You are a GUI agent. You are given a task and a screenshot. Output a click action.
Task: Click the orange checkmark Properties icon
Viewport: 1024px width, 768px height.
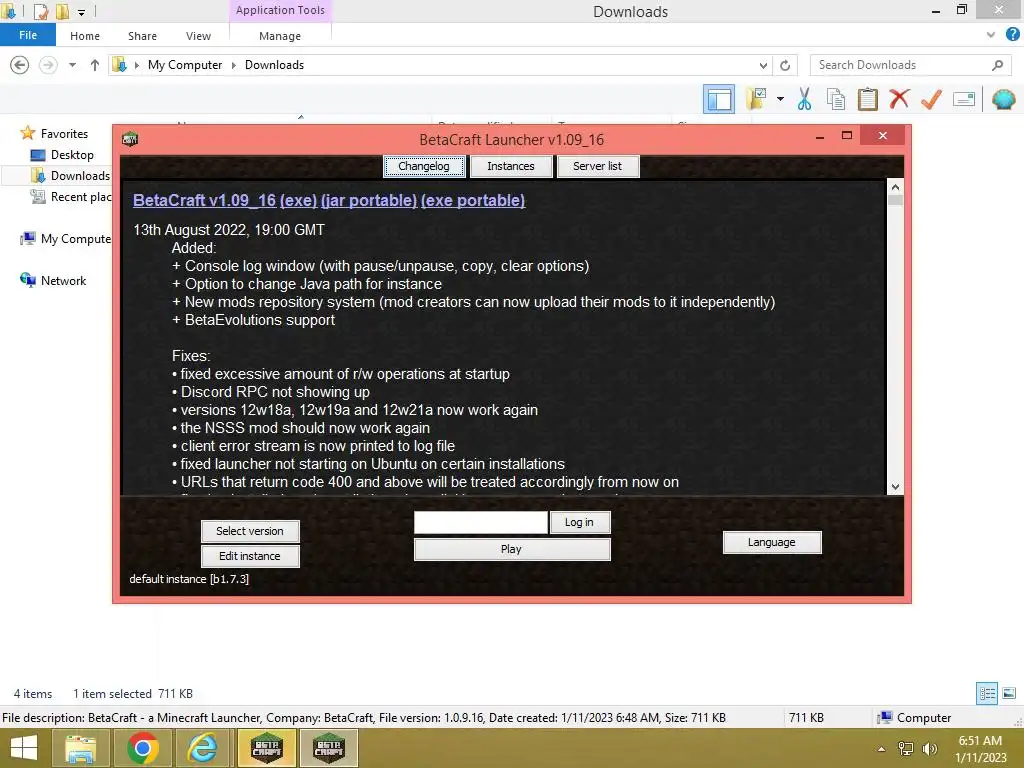[x=931, y=99]
